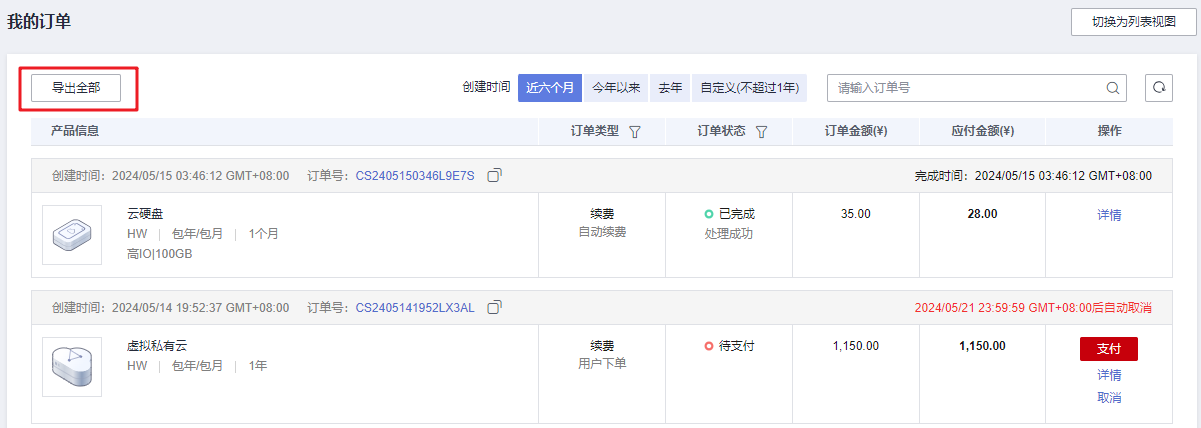Open the 订单类型 filter funnel
This screenshot has height=428, width=1201.
pyautogui.click(x=634, y=131)
